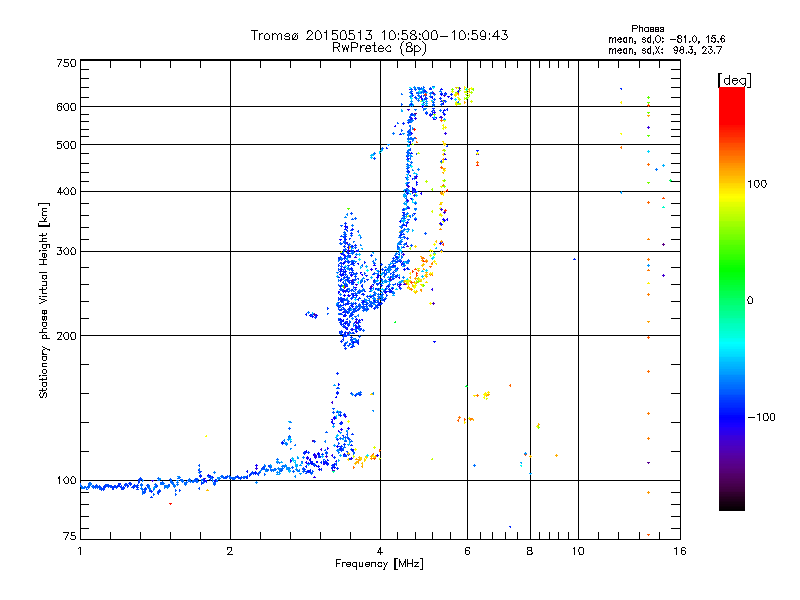Click the black bottom of the colorbar
This screenshot has height=600, width=800.
732,503
